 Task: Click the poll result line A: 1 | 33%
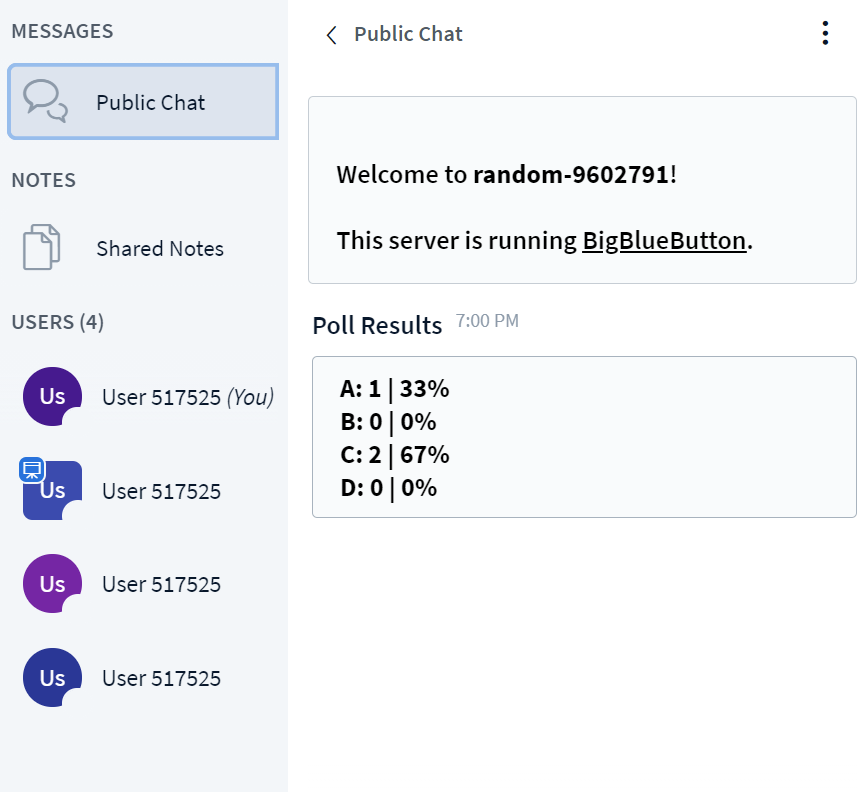(x=394, y=389)
